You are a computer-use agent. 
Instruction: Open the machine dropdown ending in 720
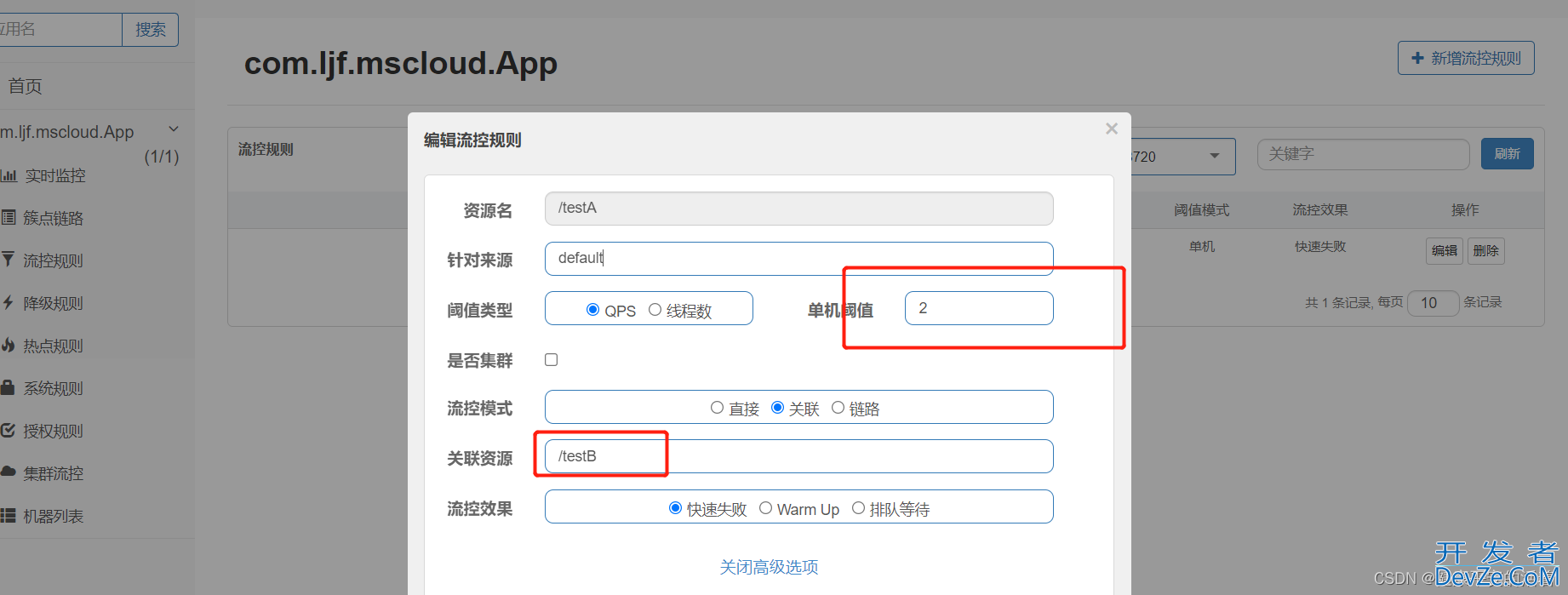(x=1182, y=157)
